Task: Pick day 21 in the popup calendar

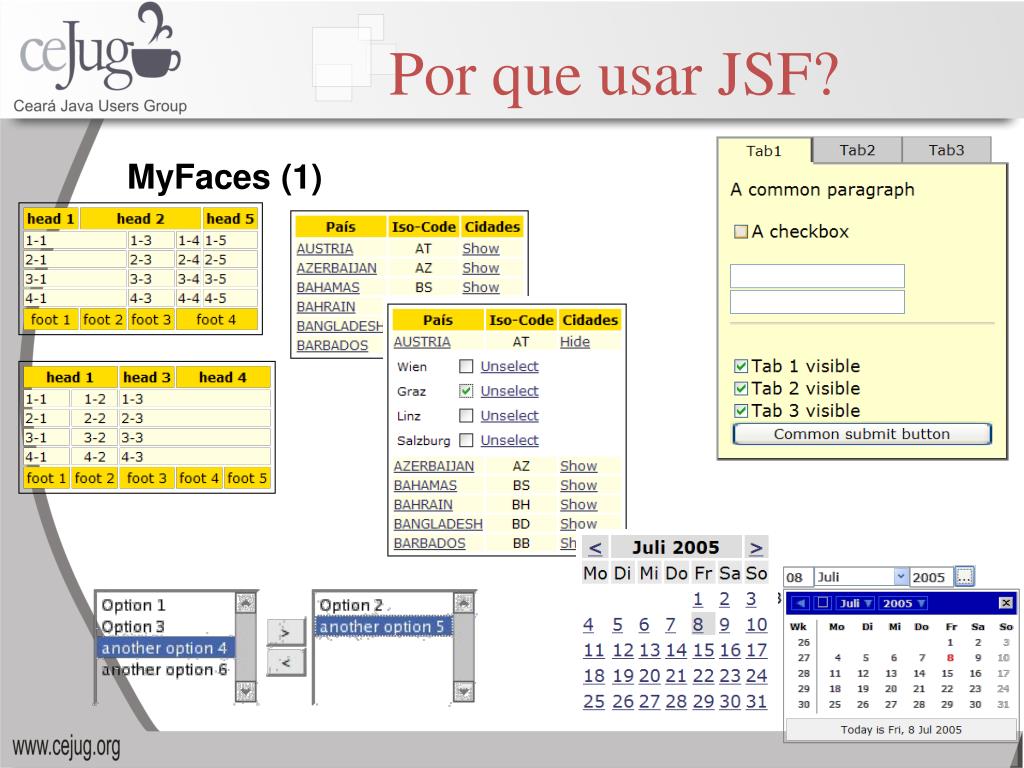Action: (919, 688)
